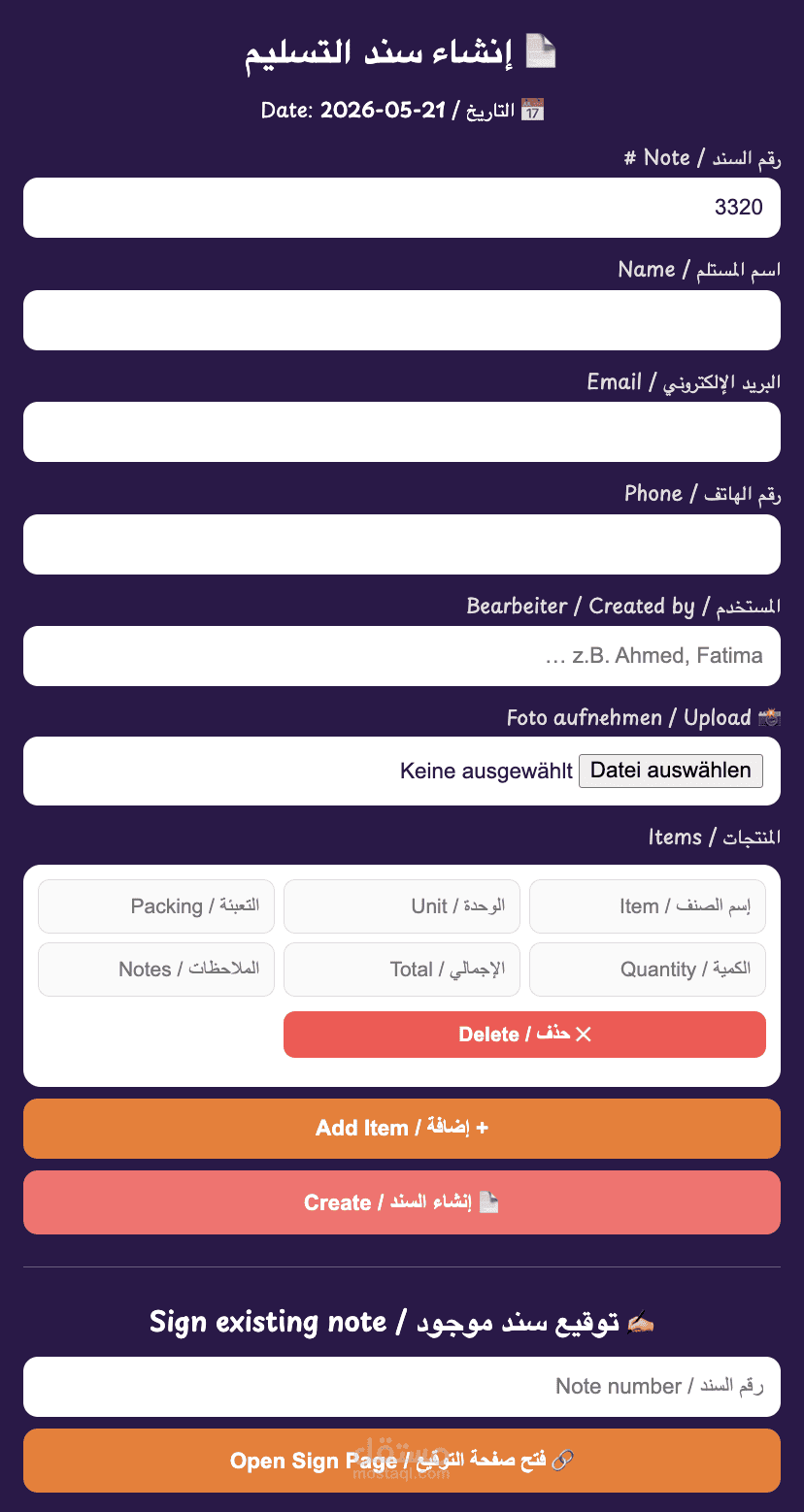Click into the Name recipient field
The height and width of the screenshot is (1512, 804).
click(x=402, y=320)
